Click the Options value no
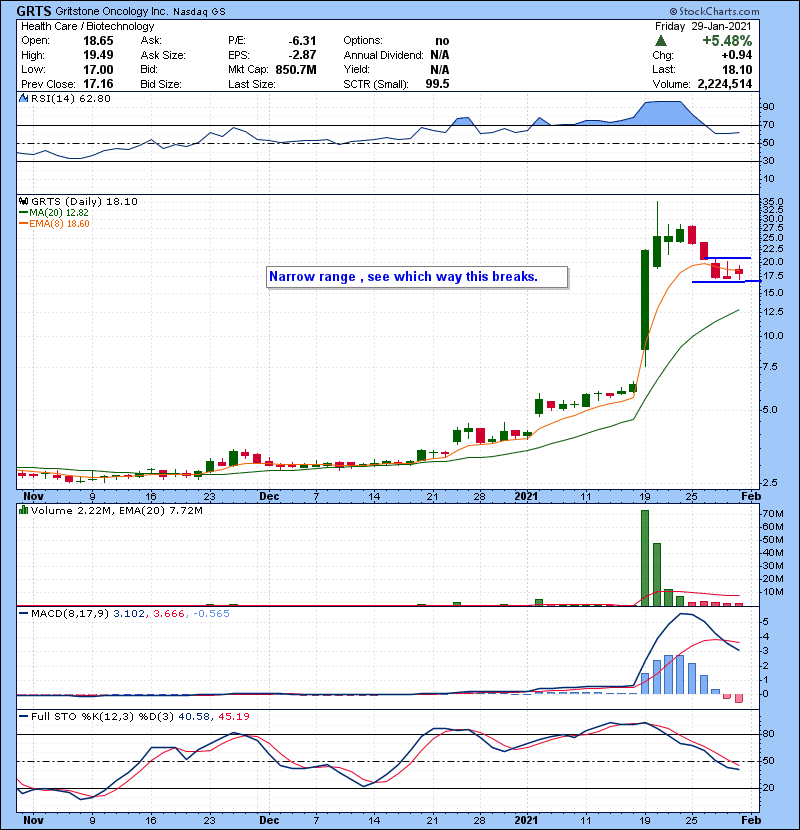 pyautogui.click(x=442, y=41)
